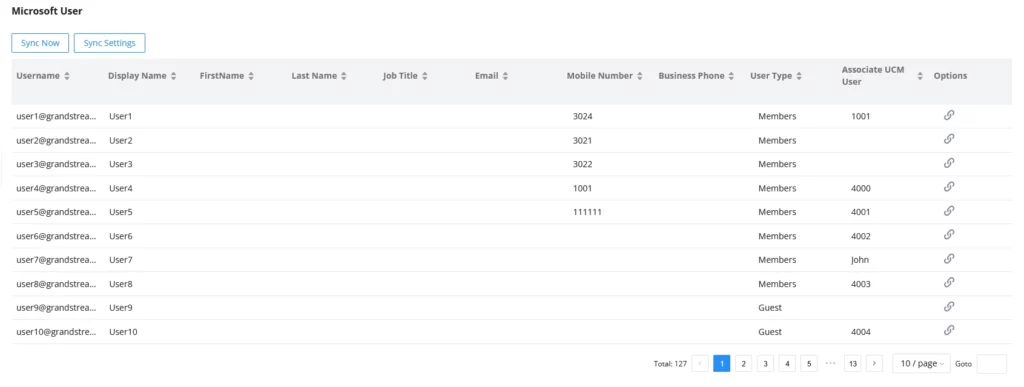Jump to page 2
This screenshot has width=1024, height=387.
point(743,364)
